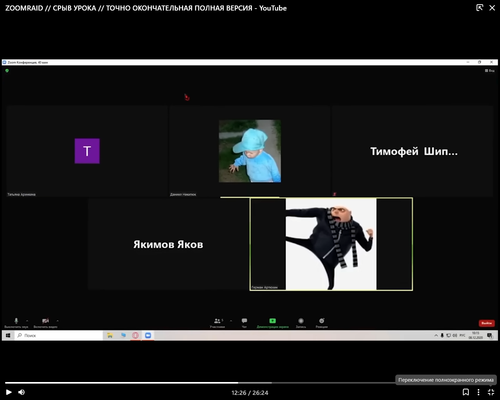Open the Zoom Participants panel icon
Image resolution: width=500 pixels, height=400 pixels.
217,321
